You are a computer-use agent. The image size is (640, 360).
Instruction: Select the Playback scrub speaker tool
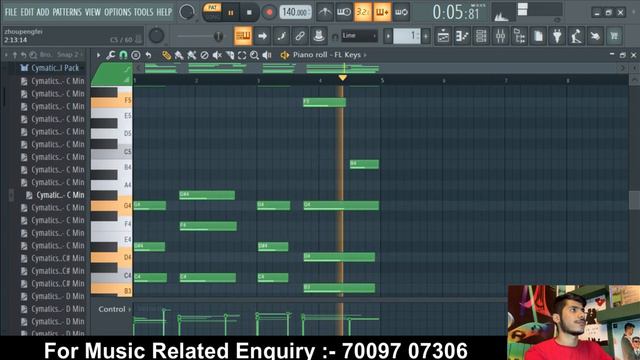pyautogui.click(x=267, y=55)
